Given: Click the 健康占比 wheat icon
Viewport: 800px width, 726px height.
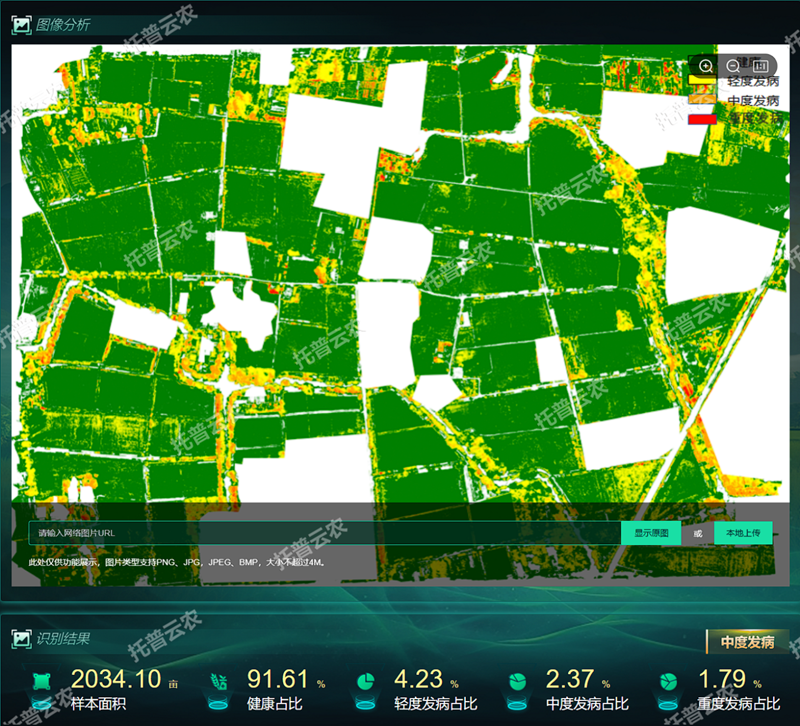Looking at the screenshot, I should (218, 682).
